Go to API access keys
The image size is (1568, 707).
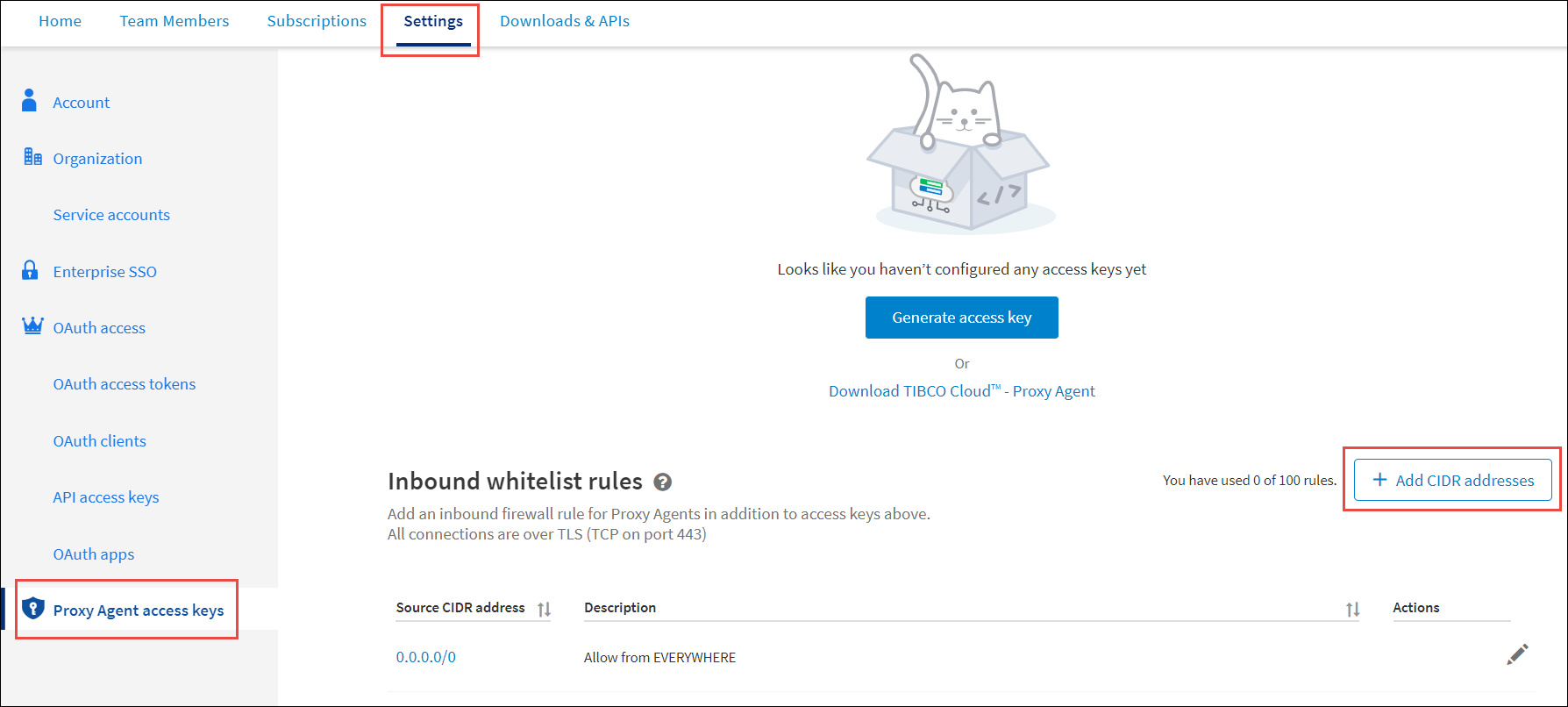pyautogui.click(x=106, y=497)
